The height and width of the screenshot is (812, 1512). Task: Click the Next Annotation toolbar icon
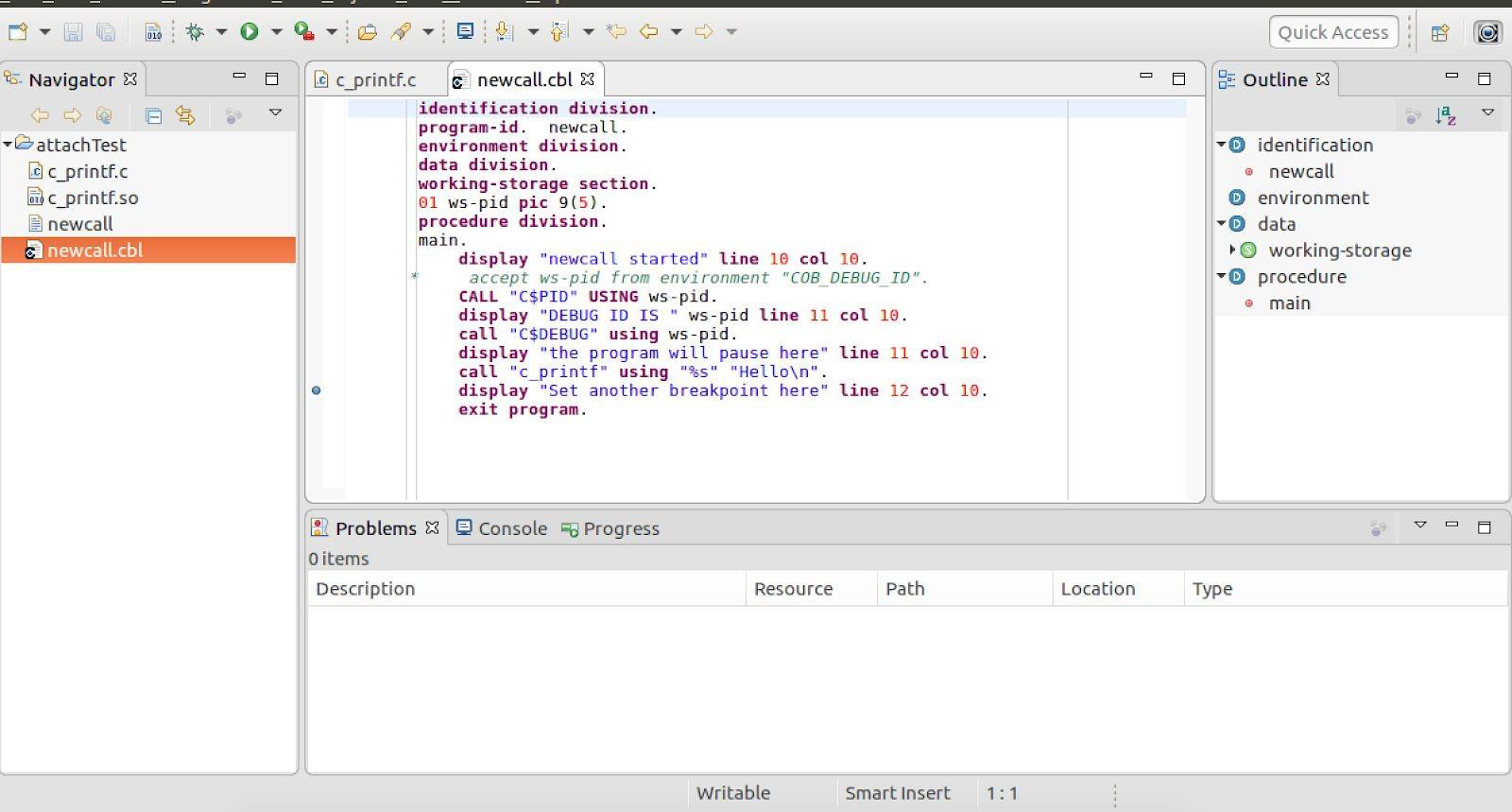[505, 32]
